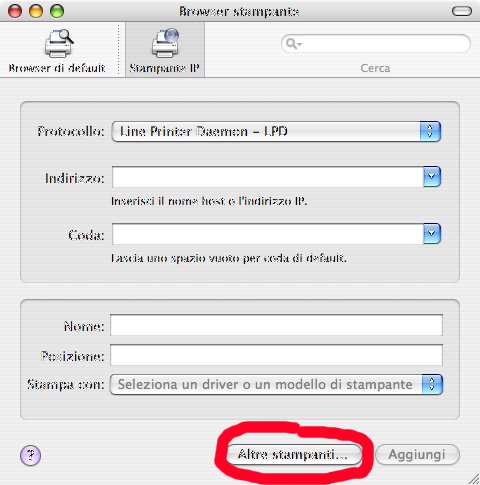Click the resize grip in the window corner

tap(474, 479)
